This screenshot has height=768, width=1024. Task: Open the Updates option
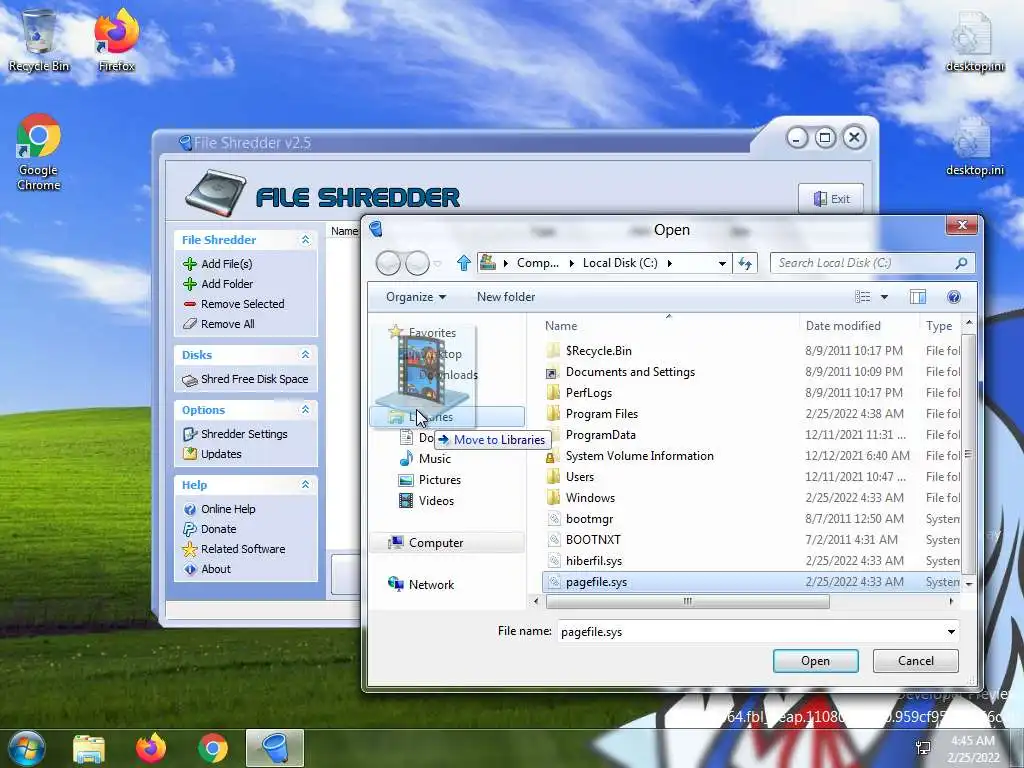(212, 454)
